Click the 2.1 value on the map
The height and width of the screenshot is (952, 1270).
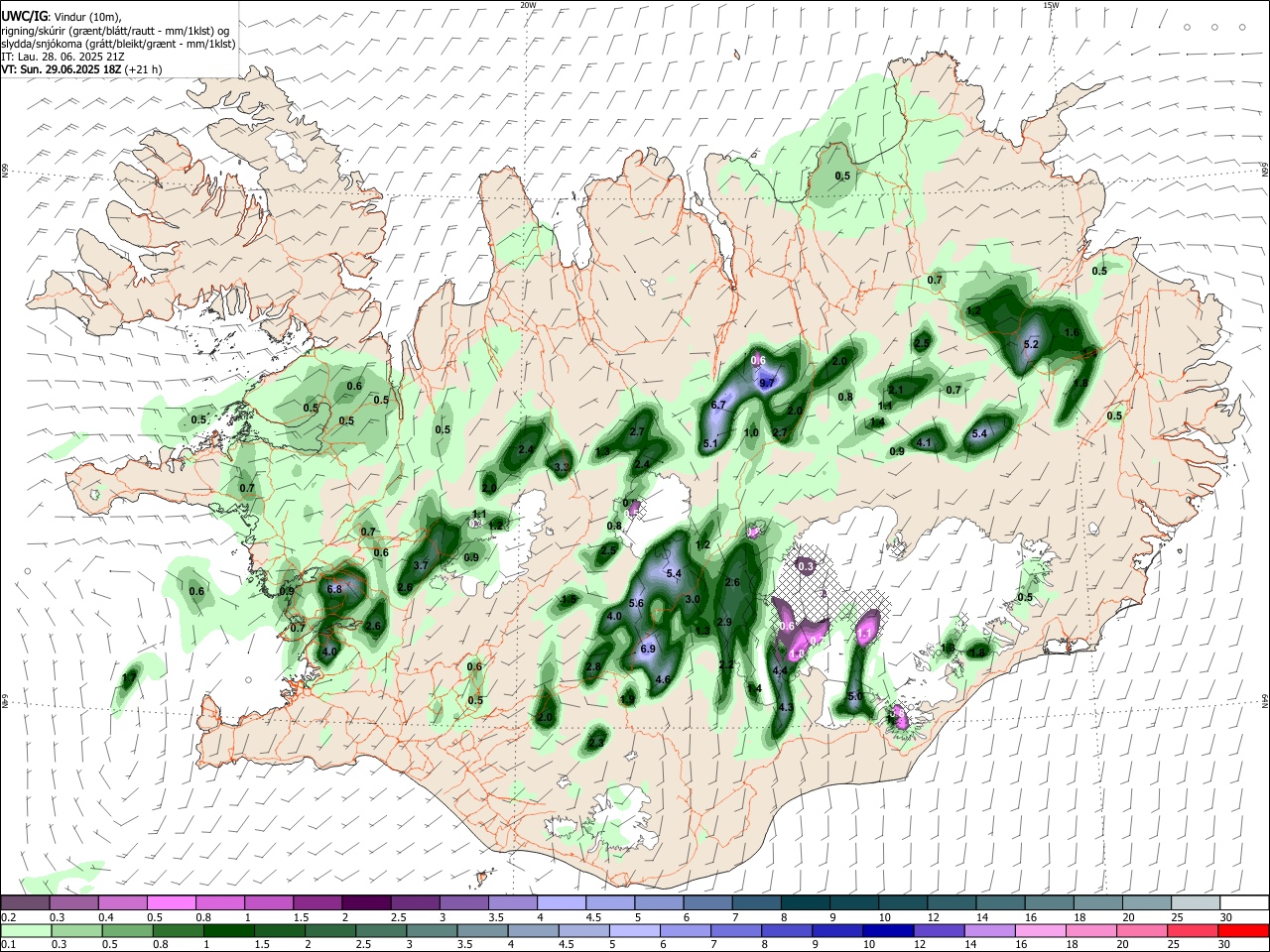[x=896, y=390]
